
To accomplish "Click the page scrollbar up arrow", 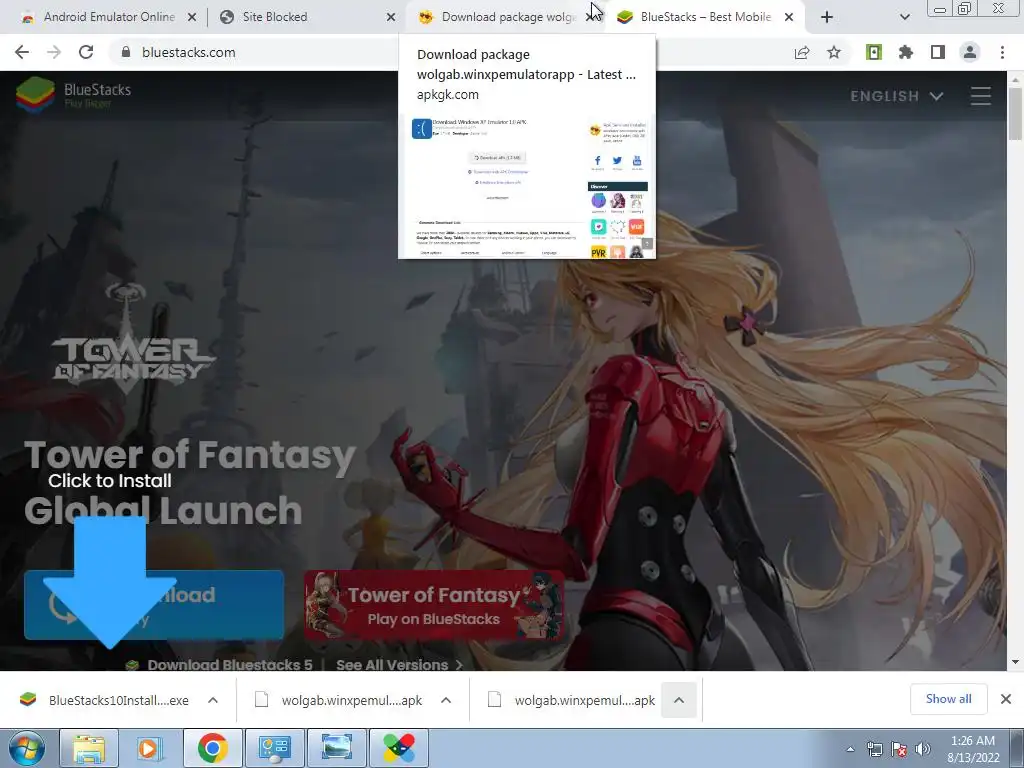I will click(1015, 79).
